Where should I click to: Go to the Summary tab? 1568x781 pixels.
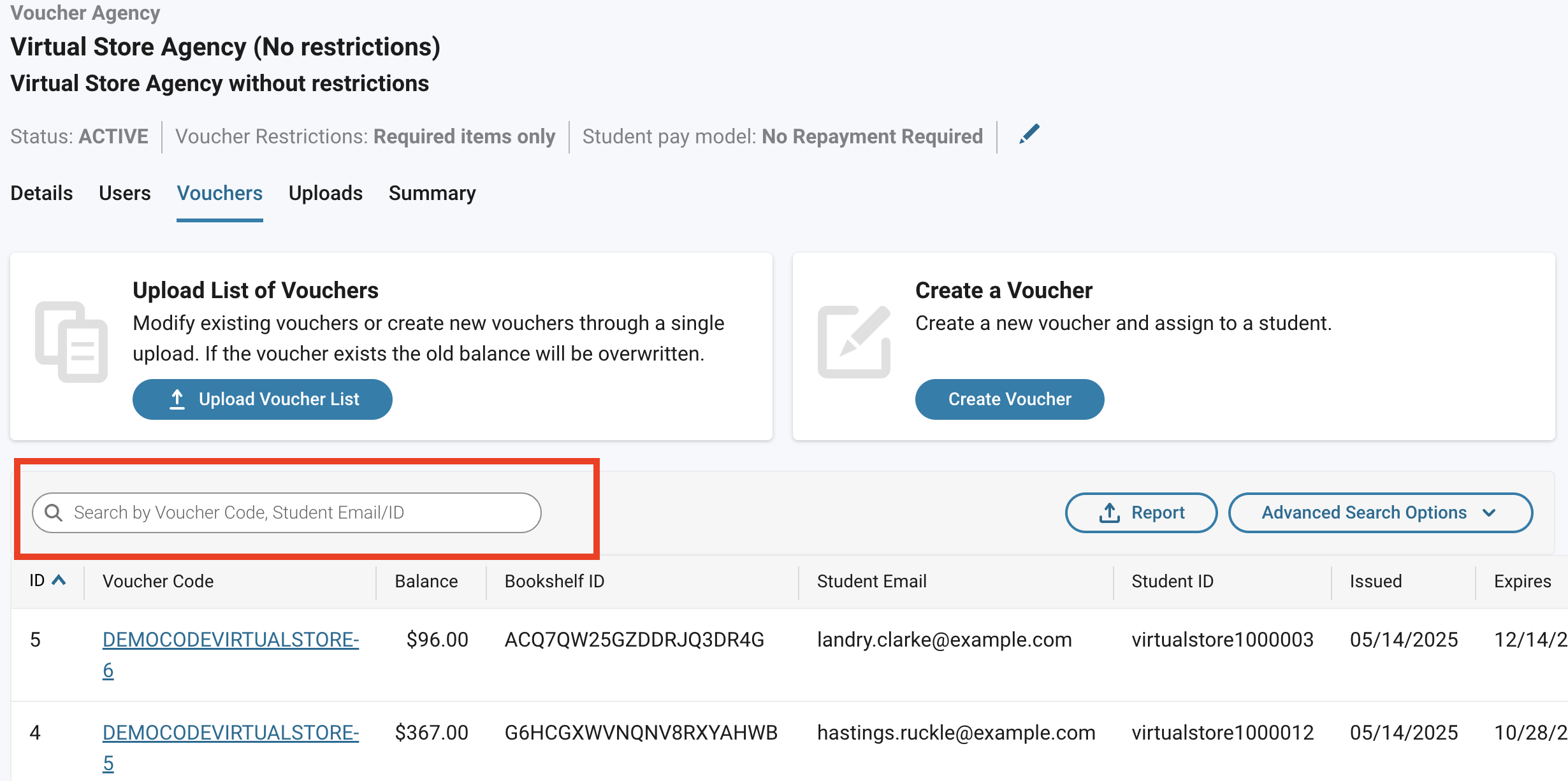(x=432, y=193)
